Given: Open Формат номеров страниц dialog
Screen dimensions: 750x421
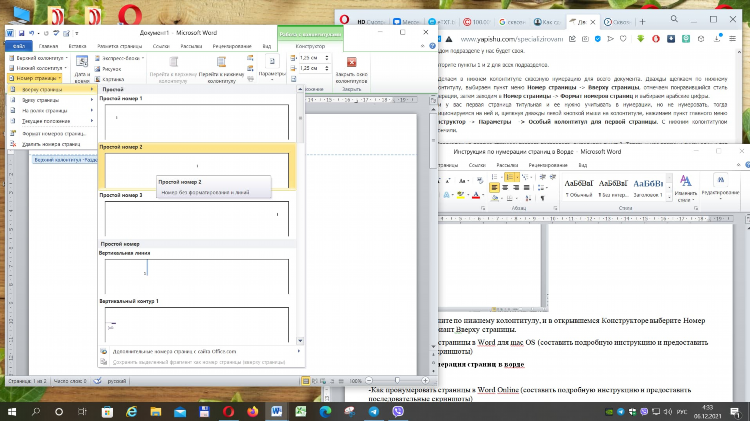Looking at the screenshot, I should 52,134.
